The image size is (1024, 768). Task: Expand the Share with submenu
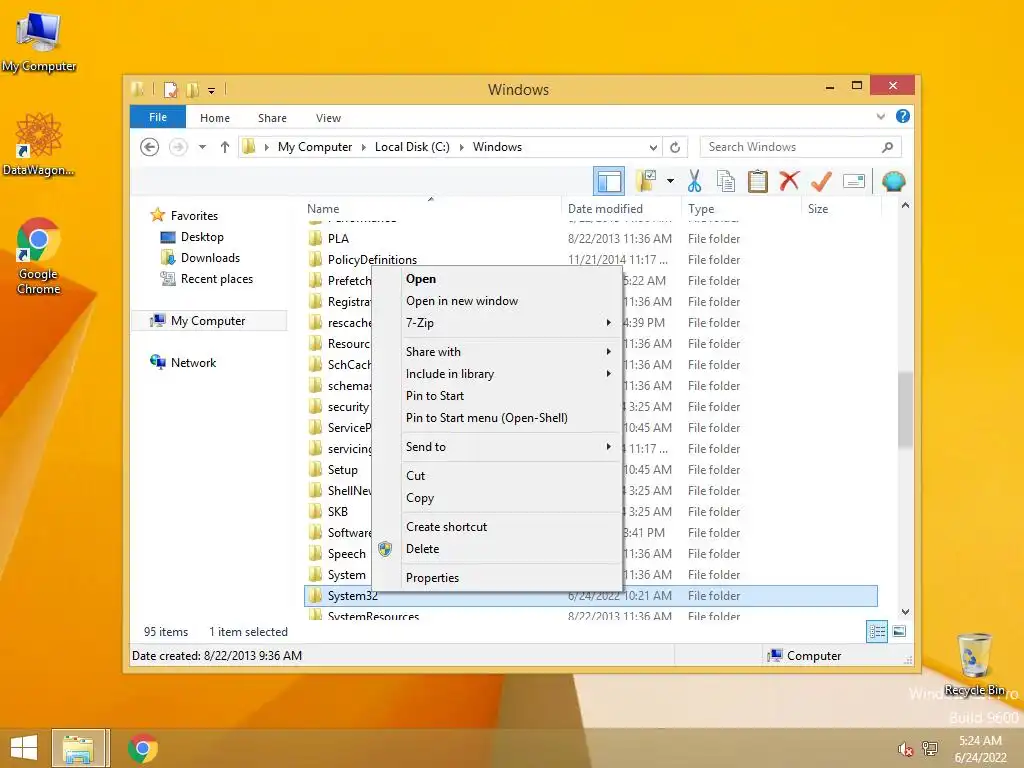click(x=496, y=351)
